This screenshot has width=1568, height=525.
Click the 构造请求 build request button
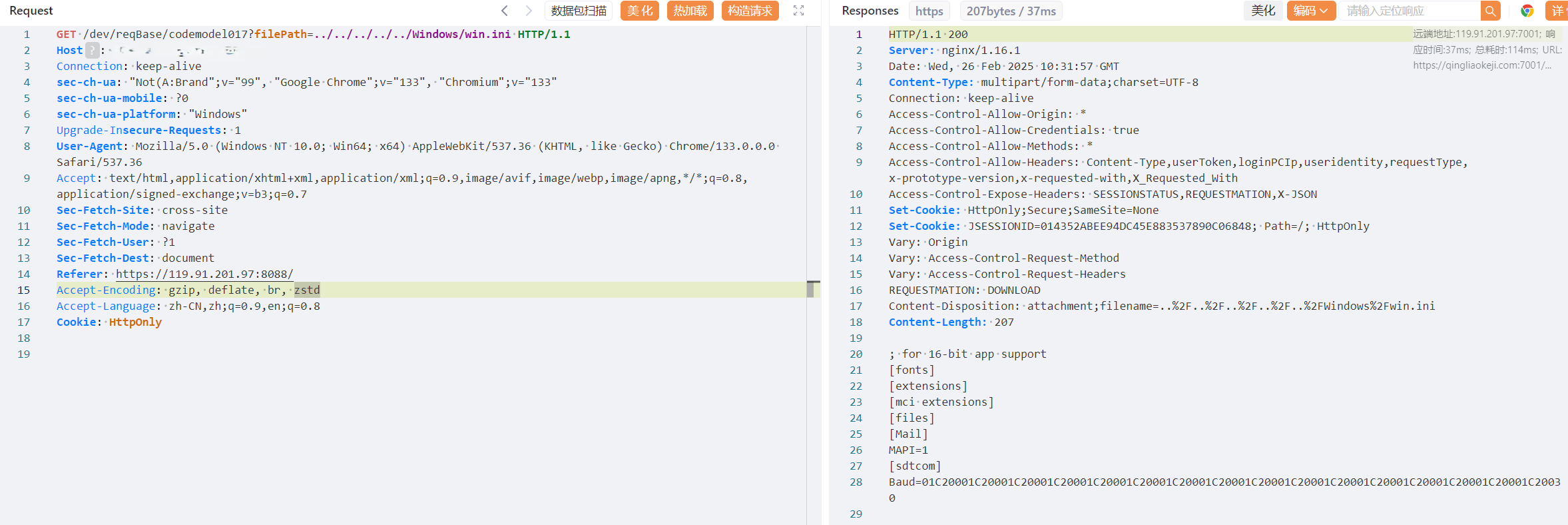(750, 11)
